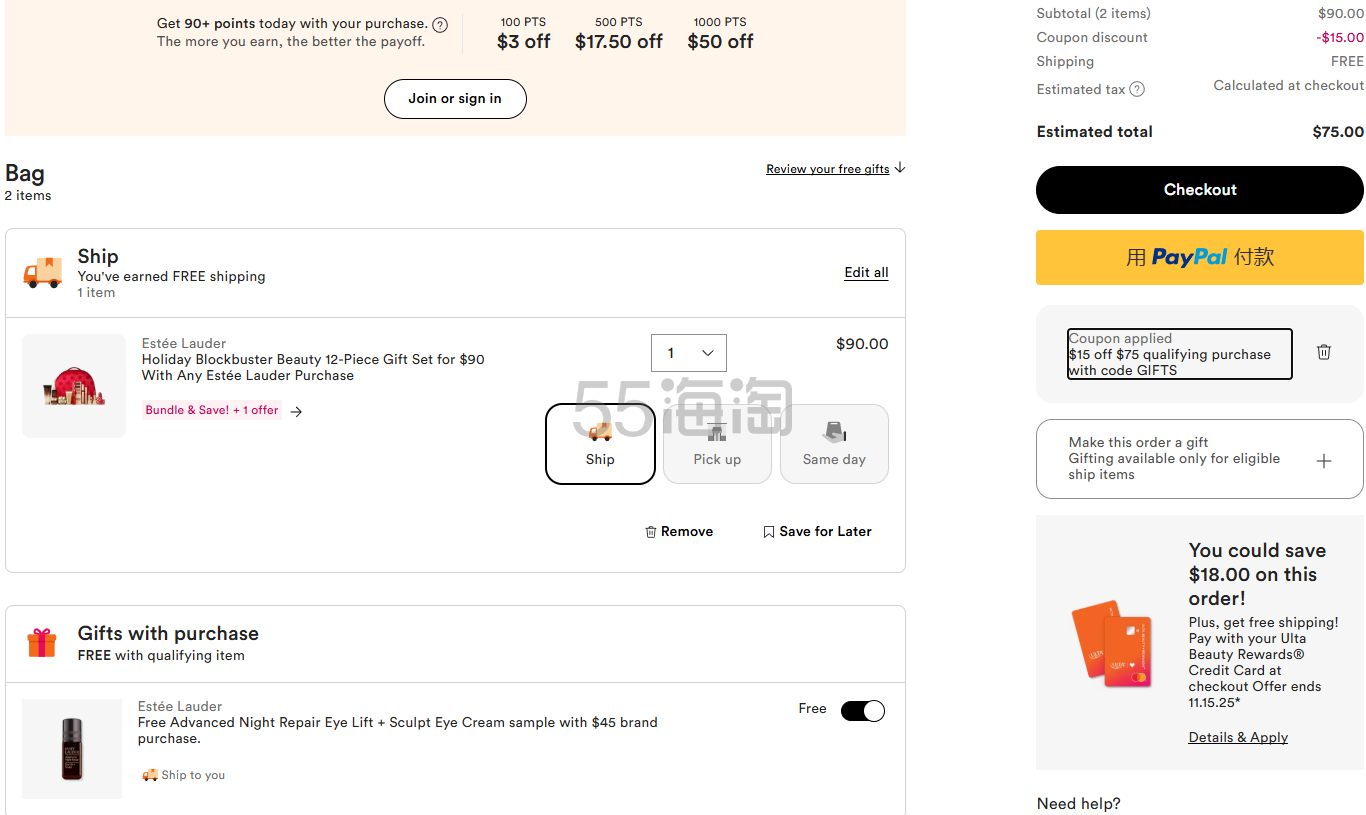Click the Bundle & Save offer arrow
1366x815 pixels.
(x=296, y=411)
